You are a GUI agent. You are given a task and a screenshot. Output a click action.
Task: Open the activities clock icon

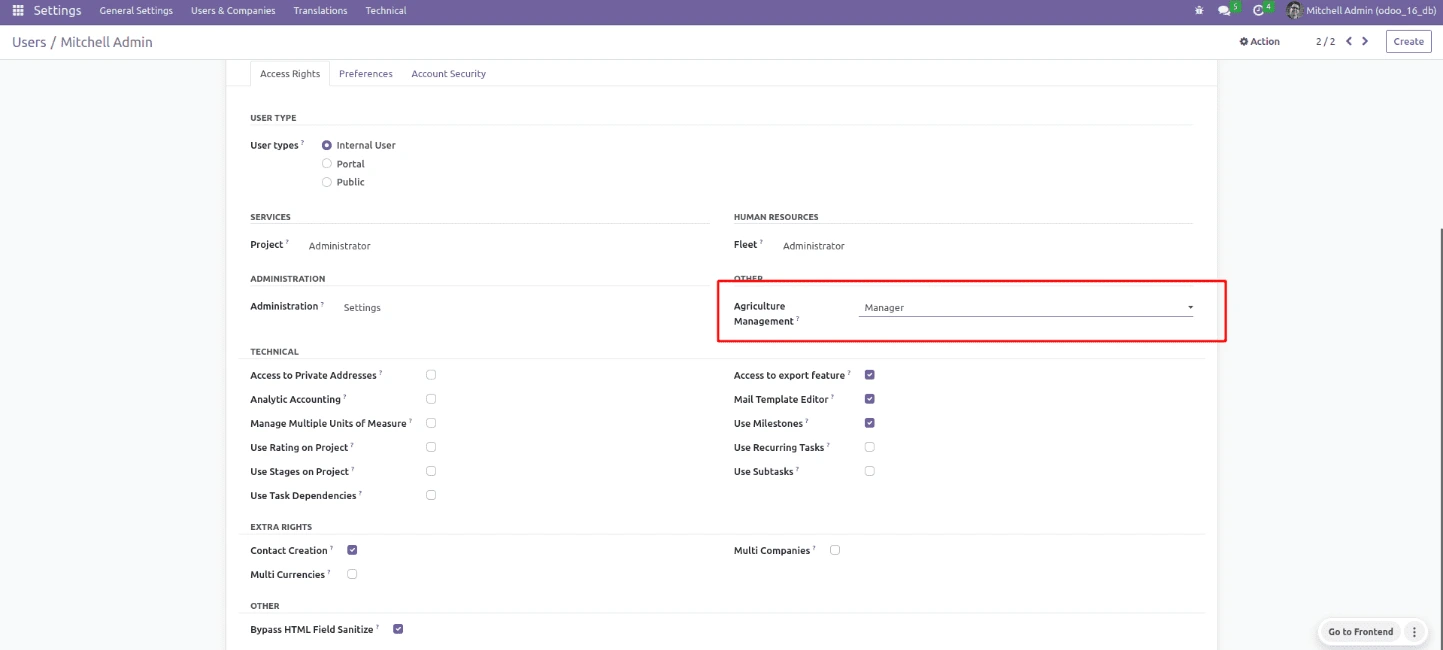tap(1259, 11)
